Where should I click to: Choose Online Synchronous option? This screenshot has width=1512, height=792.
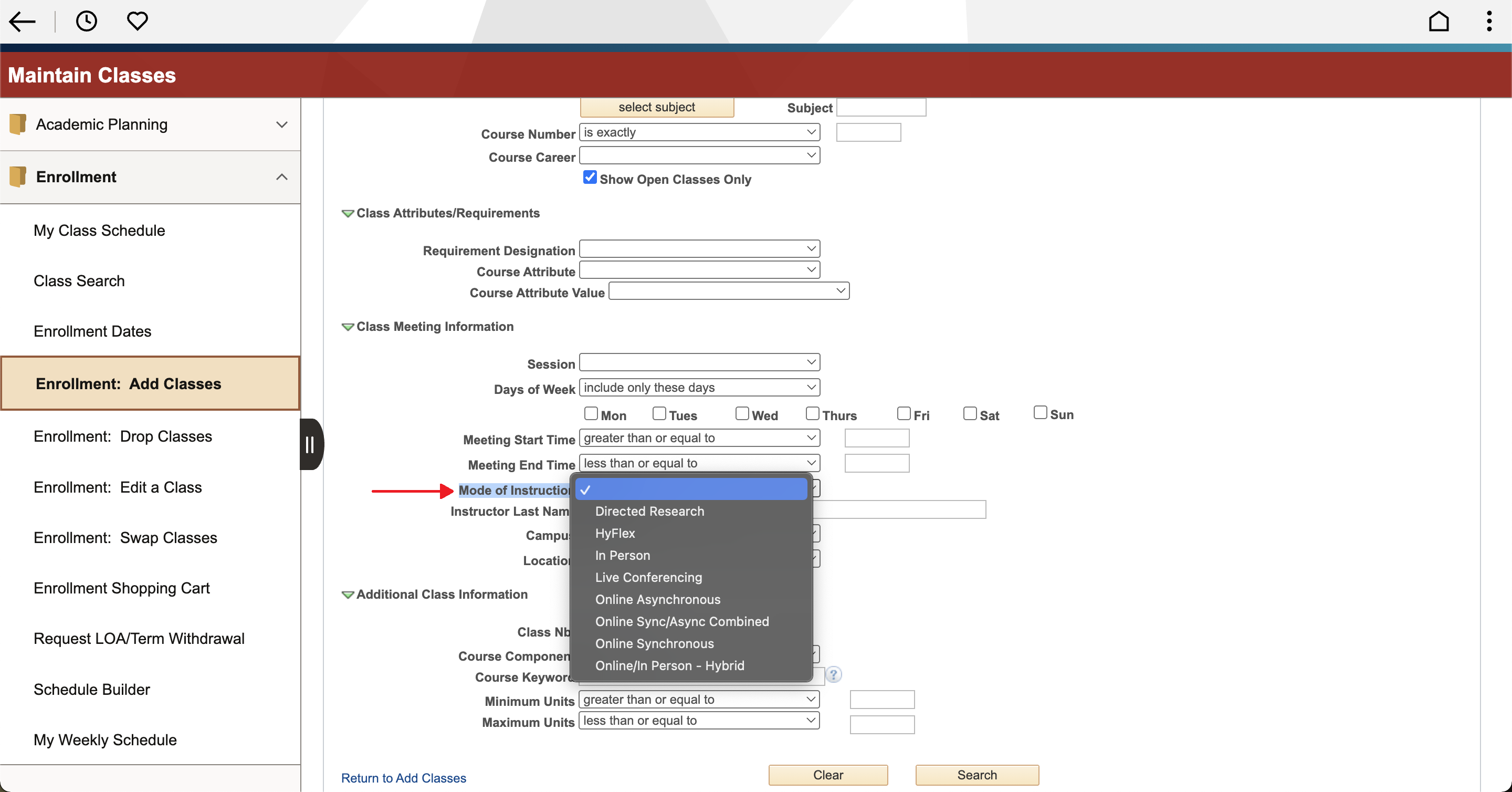click(691, 643)
